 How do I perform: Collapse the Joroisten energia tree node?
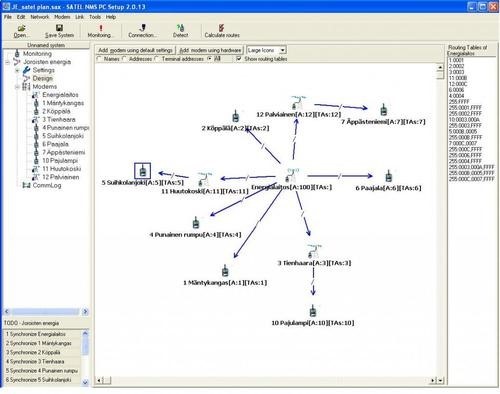tap(7, 62)
